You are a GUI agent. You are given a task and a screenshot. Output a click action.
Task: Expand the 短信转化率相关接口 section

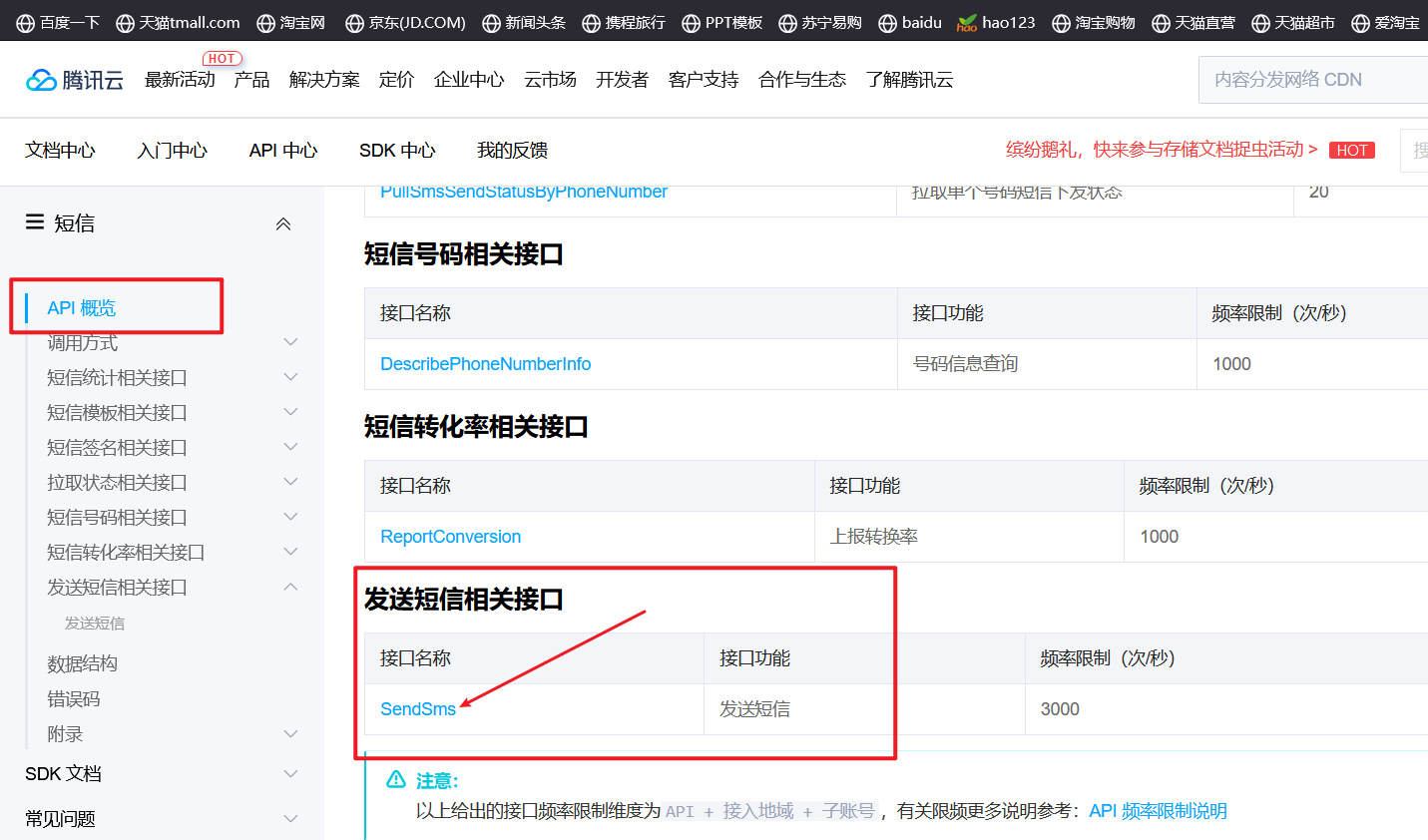click(x=290, y=552)
